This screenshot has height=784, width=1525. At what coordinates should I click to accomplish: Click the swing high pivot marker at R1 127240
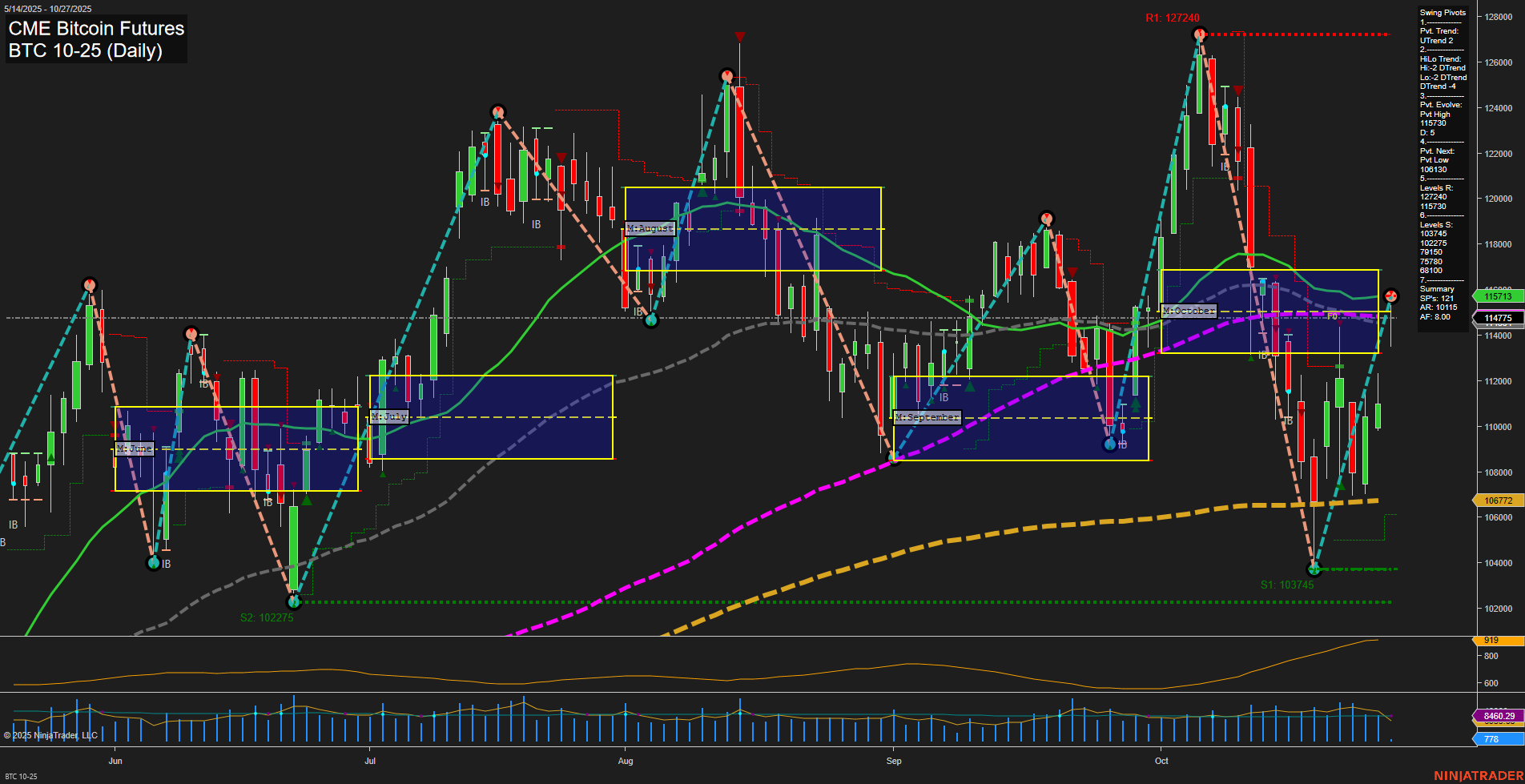tap(1199, 34)
